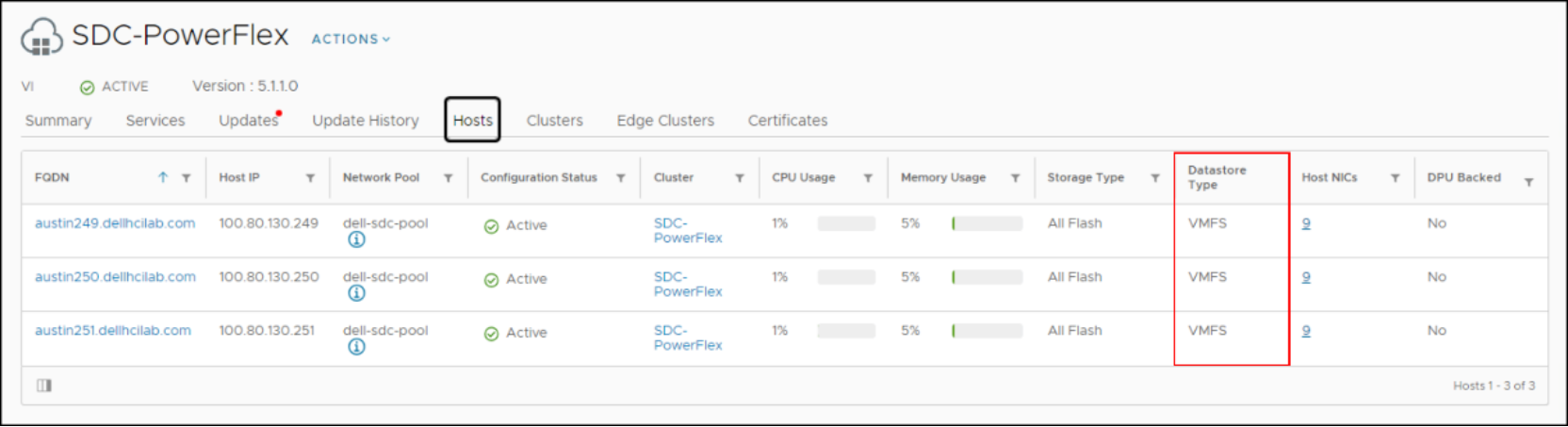Open the Update History tab
The height and width of the screenshot is (427, 1568).
[x=366, y=121]
